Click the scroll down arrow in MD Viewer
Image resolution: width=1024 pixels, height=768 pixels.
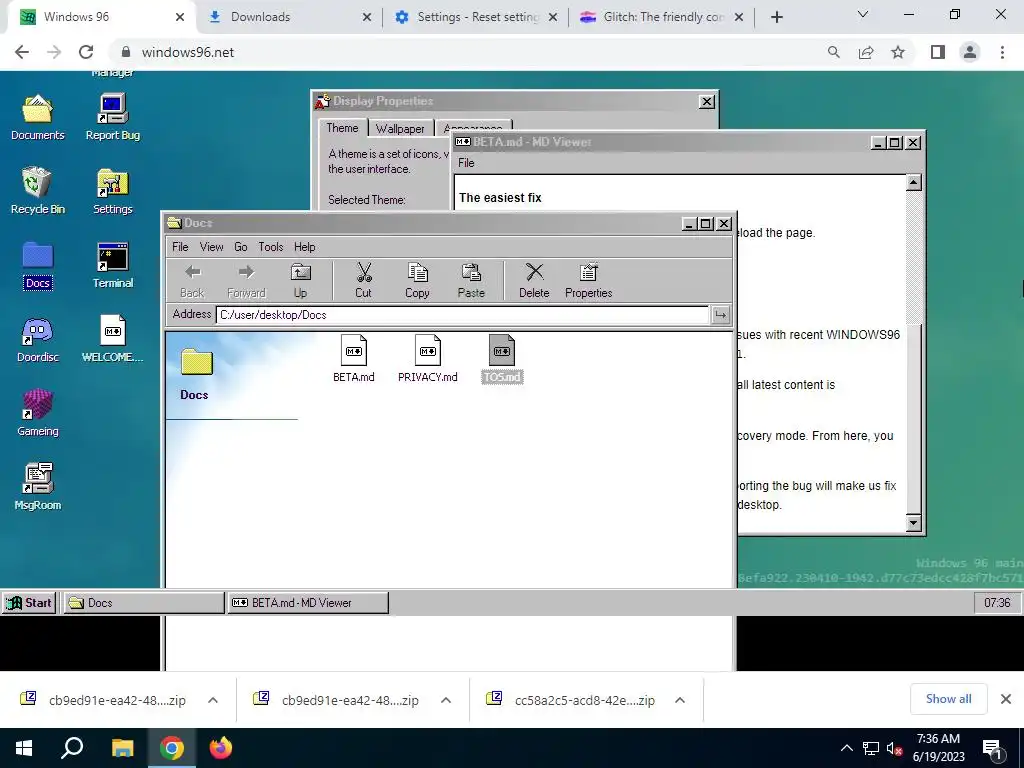pyautogui.click(x=914, y=522)
